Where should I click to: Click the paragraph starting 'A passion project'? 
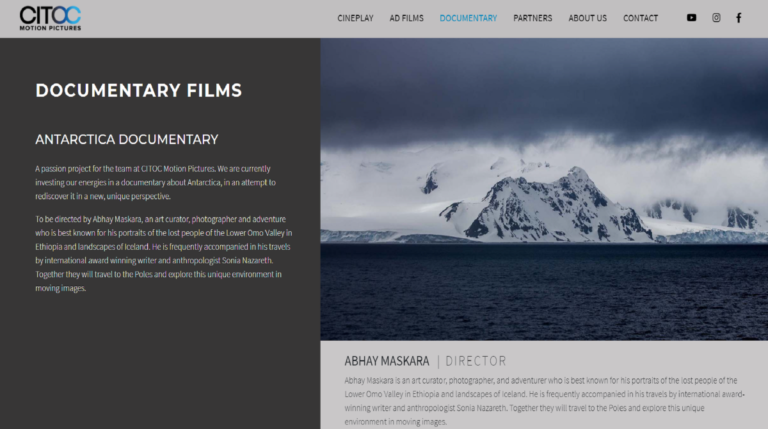(x=155, y=182)
